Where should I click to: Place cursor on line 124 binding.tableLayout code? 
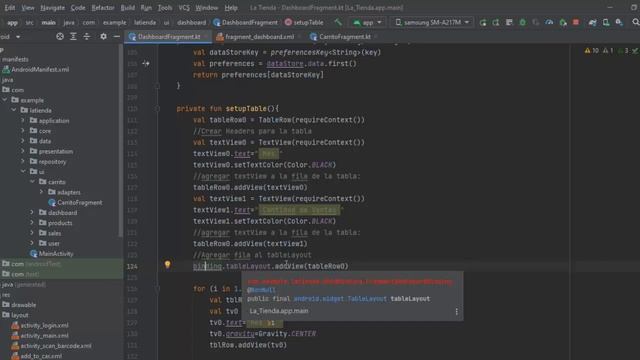click(271, 266)
